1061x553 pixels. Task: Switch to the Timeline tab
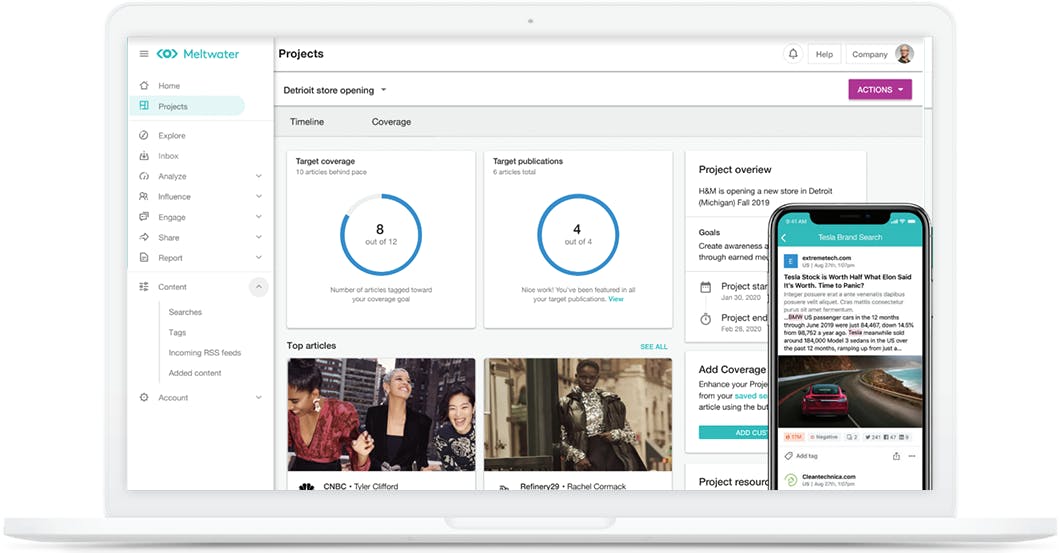coord(307,122)
